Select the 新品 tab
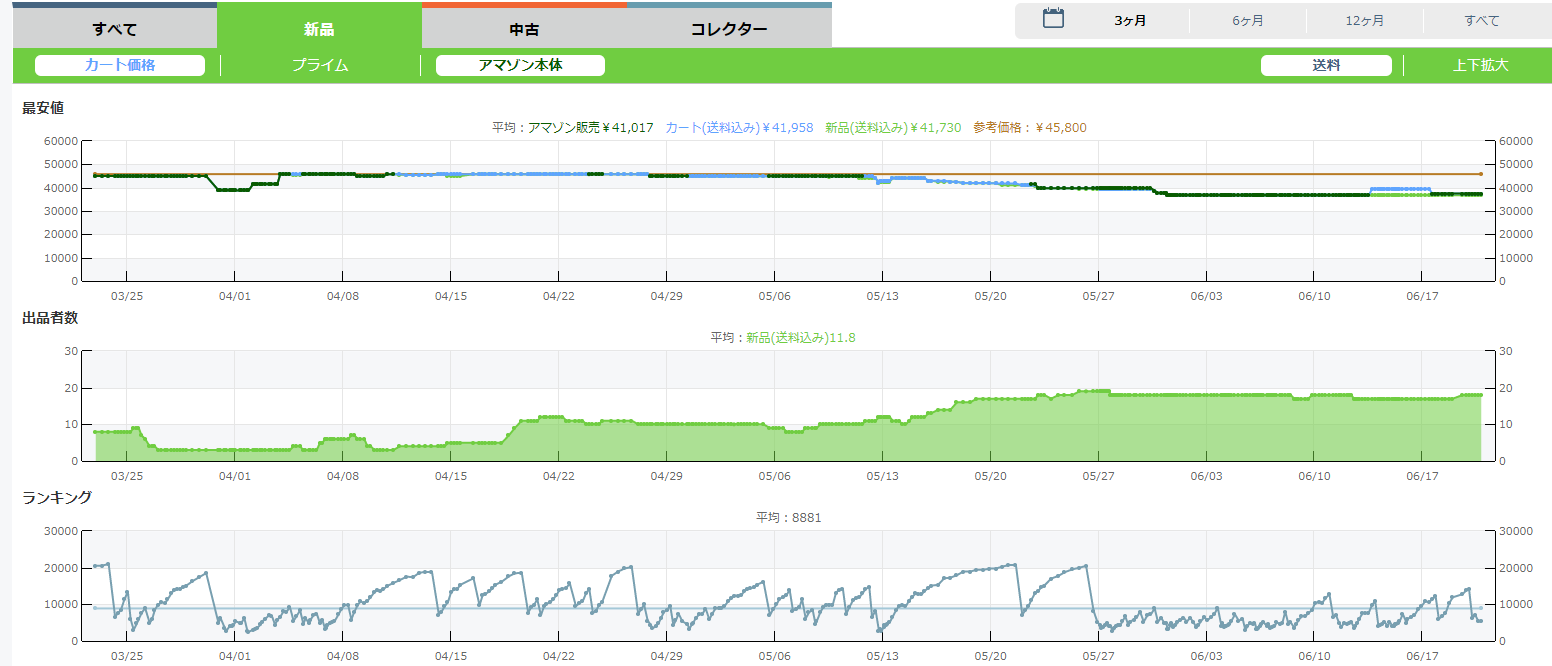The width and height of the screenshot is (1552, 666). [319, 28]
